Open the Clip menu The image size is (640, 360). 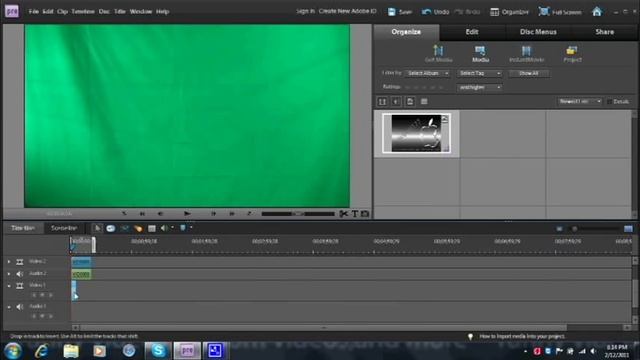click(x=62, y=11)
